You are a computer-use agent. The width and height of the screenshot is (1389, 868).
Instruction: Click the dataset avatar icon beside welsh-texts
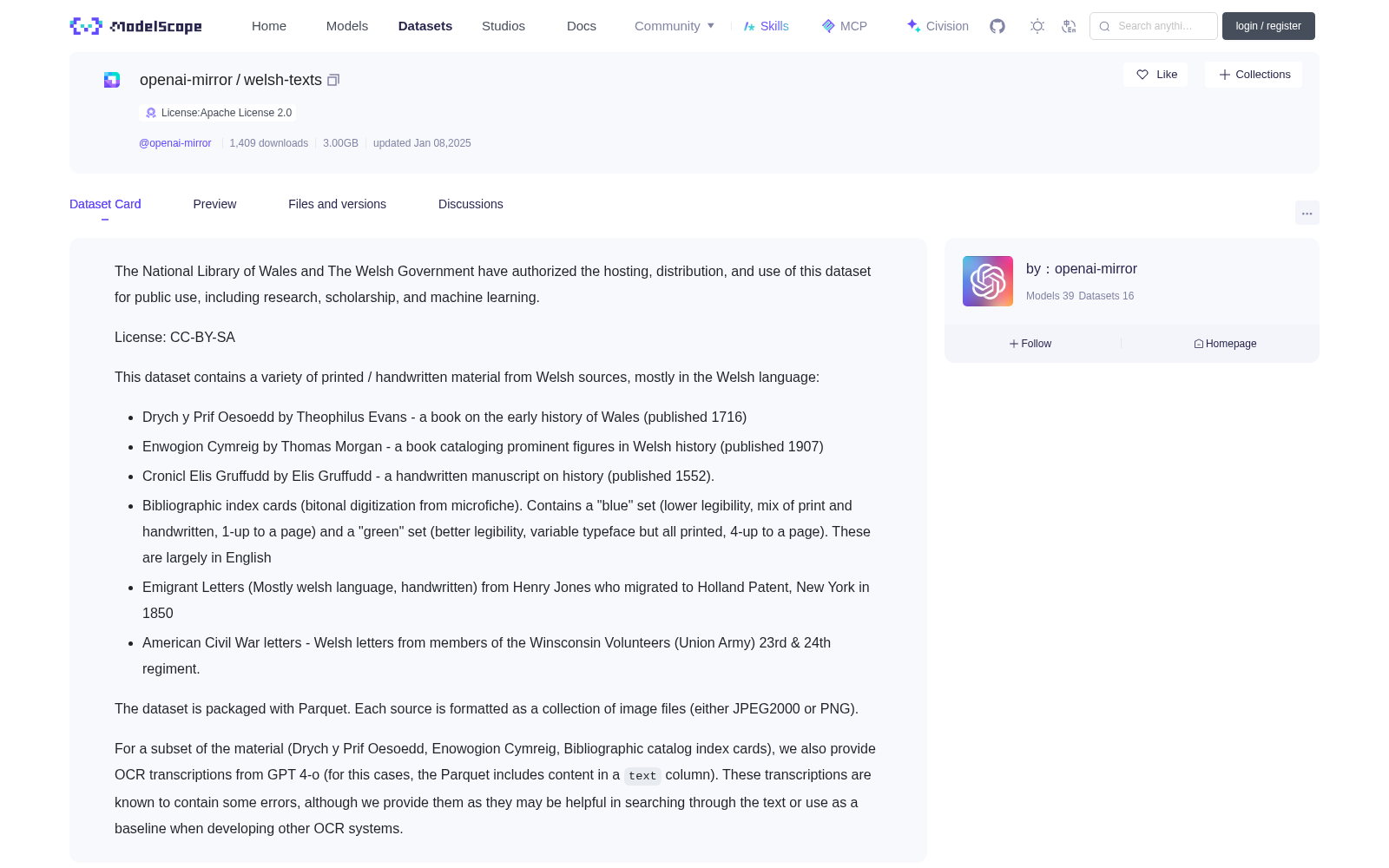click(x=112, y=80)
